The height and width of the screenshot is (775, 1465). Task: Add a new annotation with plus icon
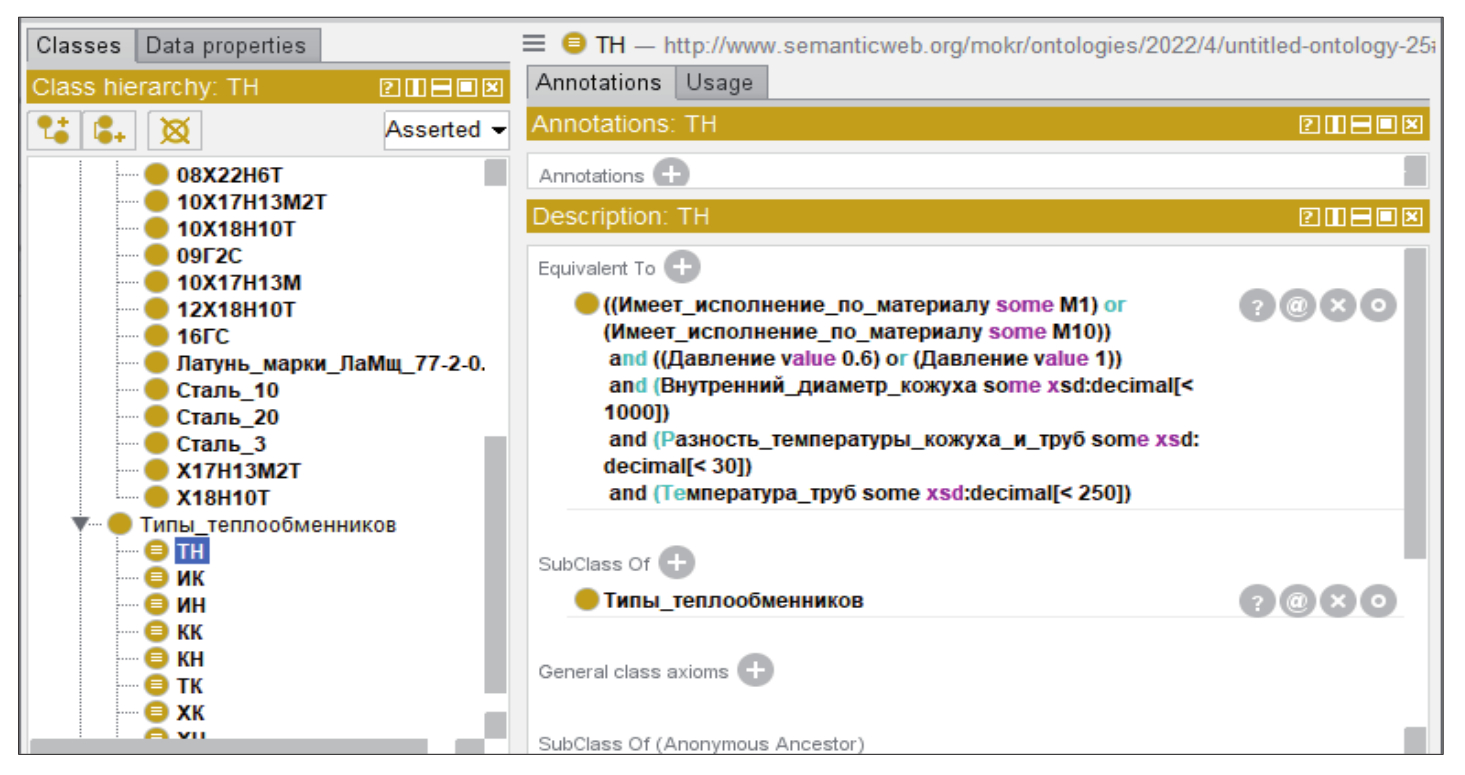(671, 174)
